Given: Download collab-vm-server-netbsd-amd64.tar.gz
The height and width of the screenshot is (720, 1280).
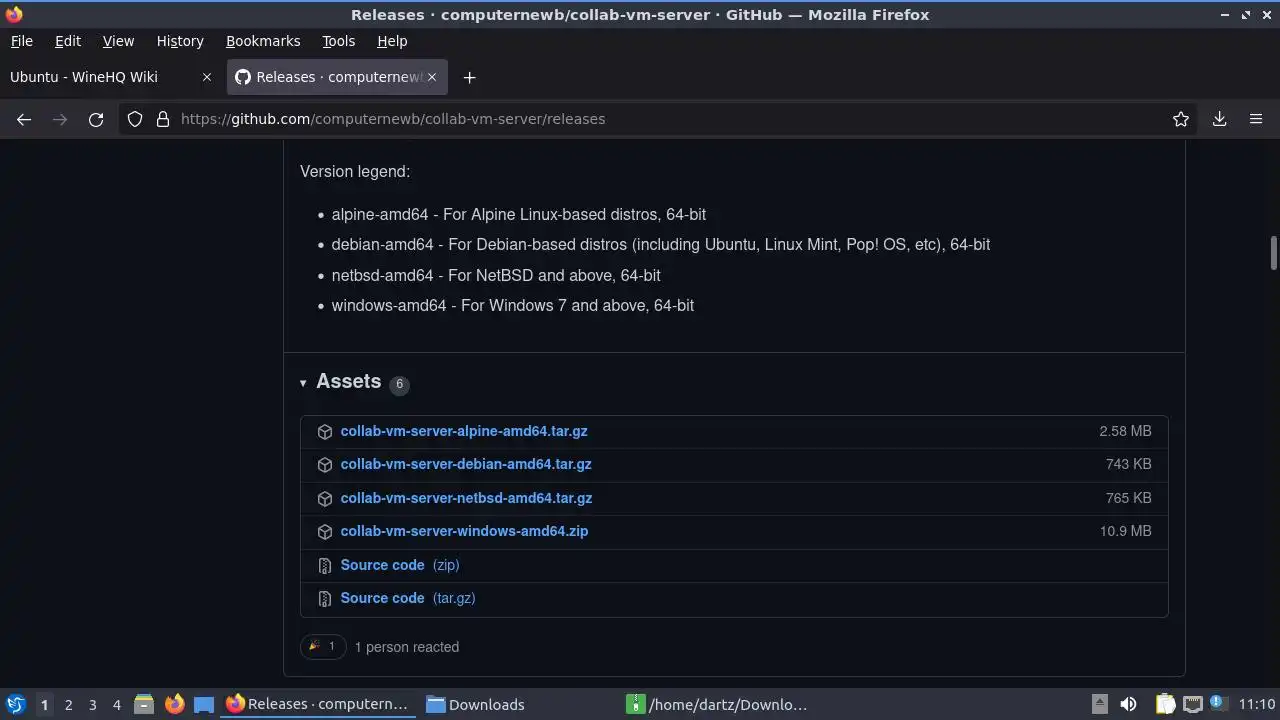Looking at the screenshot, I should (x=466, y=498).
